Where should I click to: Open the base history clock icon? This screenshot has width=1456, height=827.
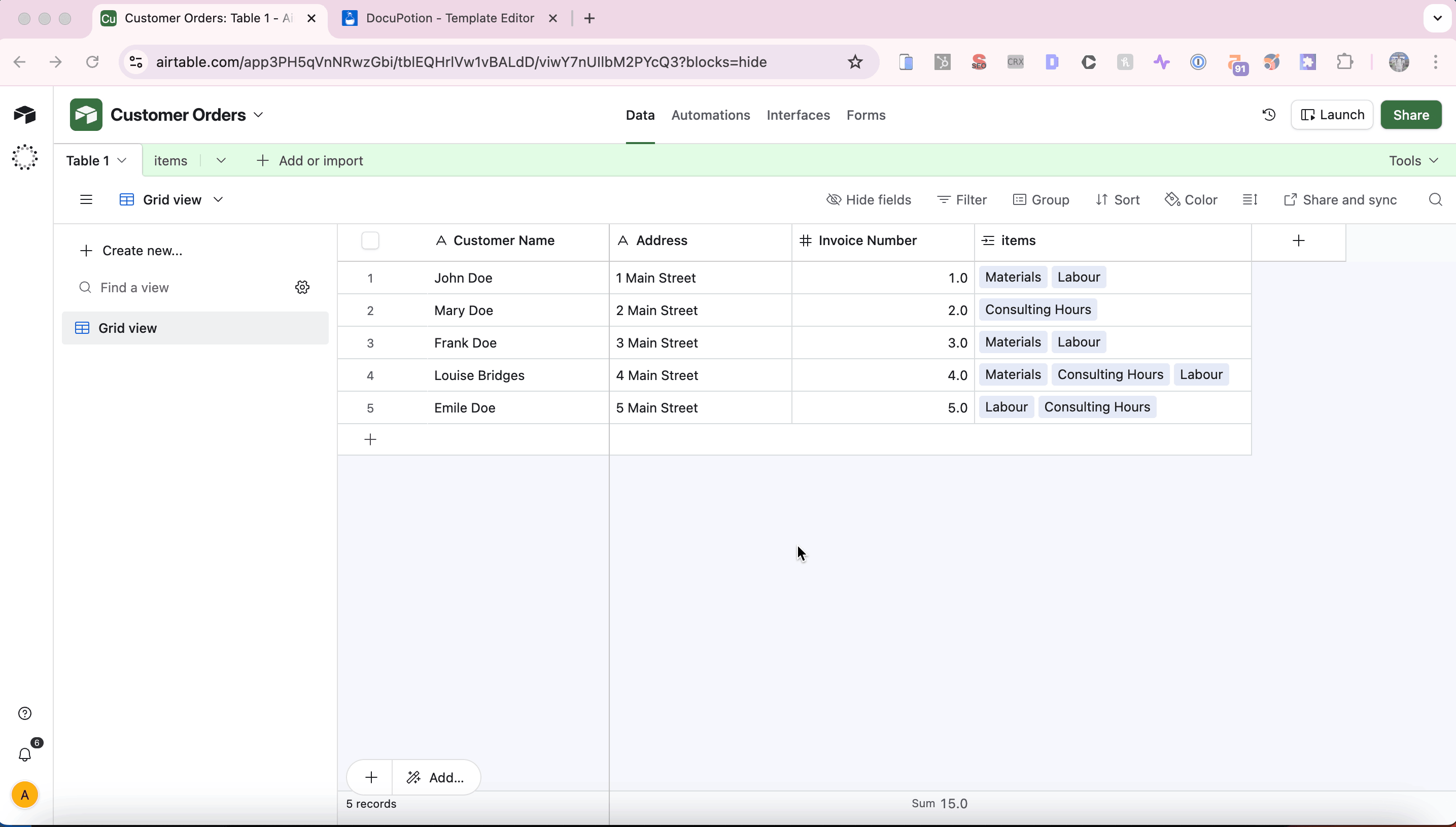pyautogui.click(x=1269, y=115)
